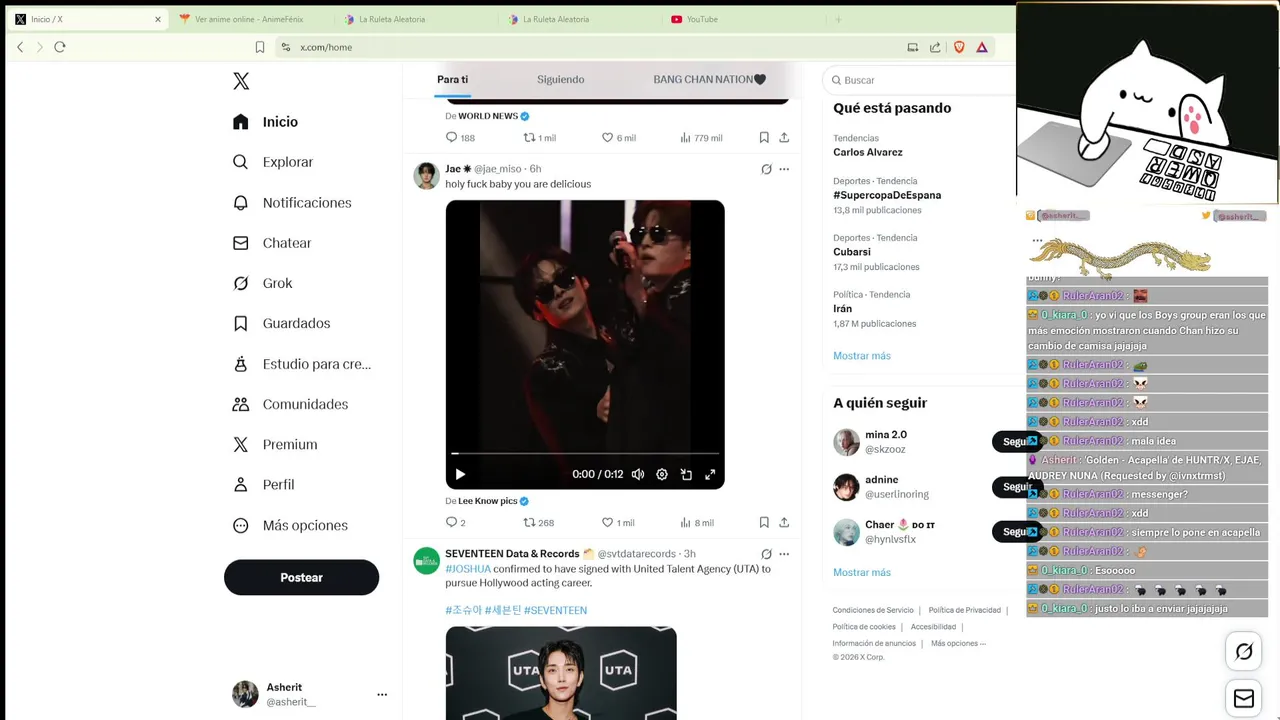Click the X logo in sidebar
The image size is (1280, 720).
tap(241, 81)
